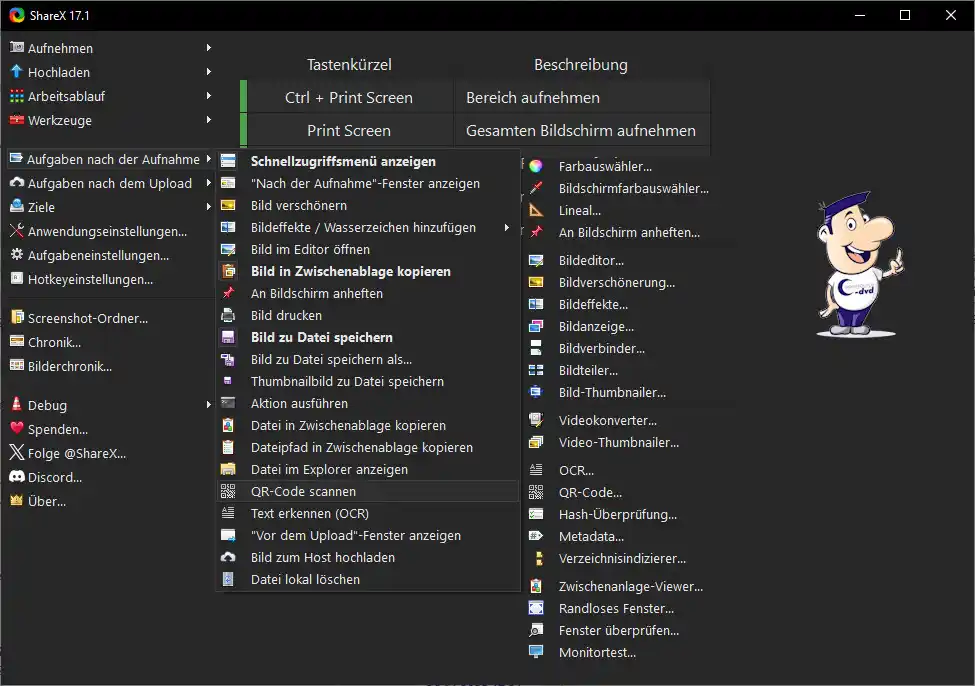Image resolution: width=975 pixels, height=686 pixels.
Task: Click the Beschreibung column header
Action: coord(581,65)
